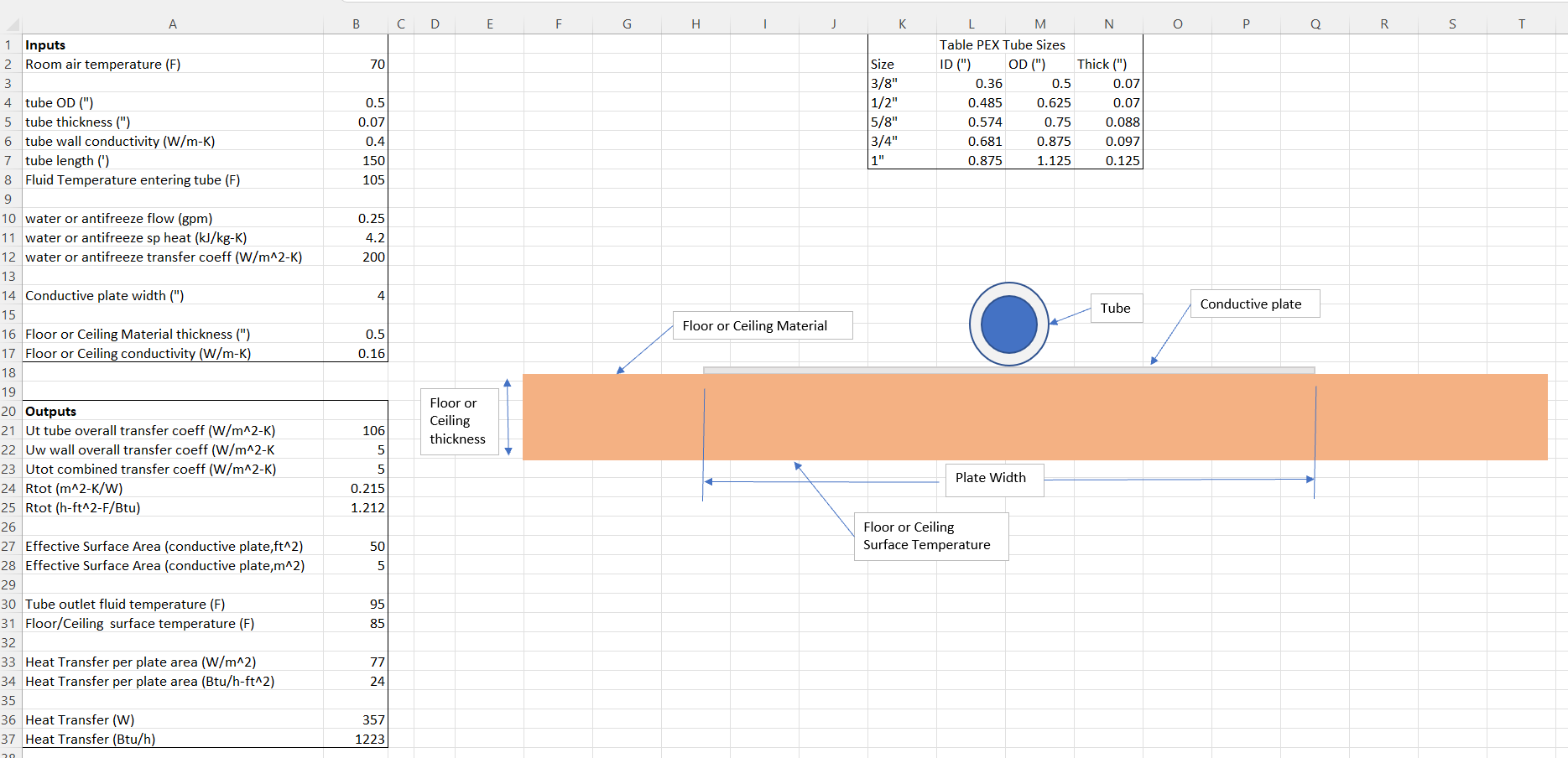Click the 'ID (")' header in PEX table
The width and height of the screenshot is (1568, 758).
click(971, 65)
